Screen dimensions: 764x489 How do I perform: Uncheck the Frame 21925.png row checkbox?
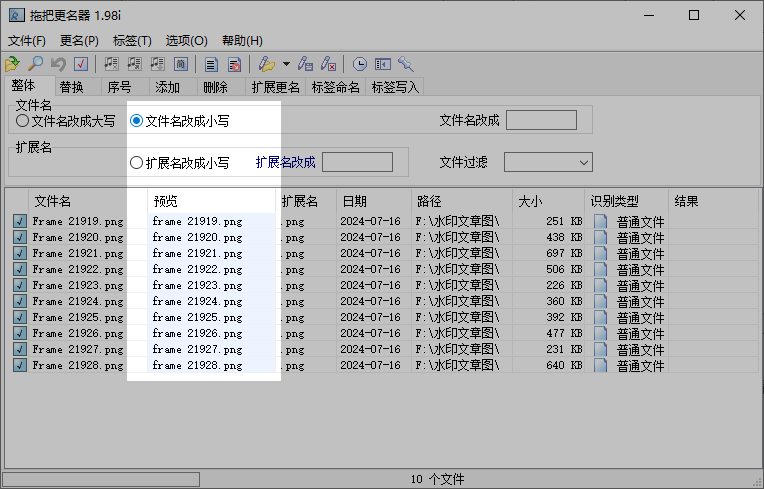19,317
